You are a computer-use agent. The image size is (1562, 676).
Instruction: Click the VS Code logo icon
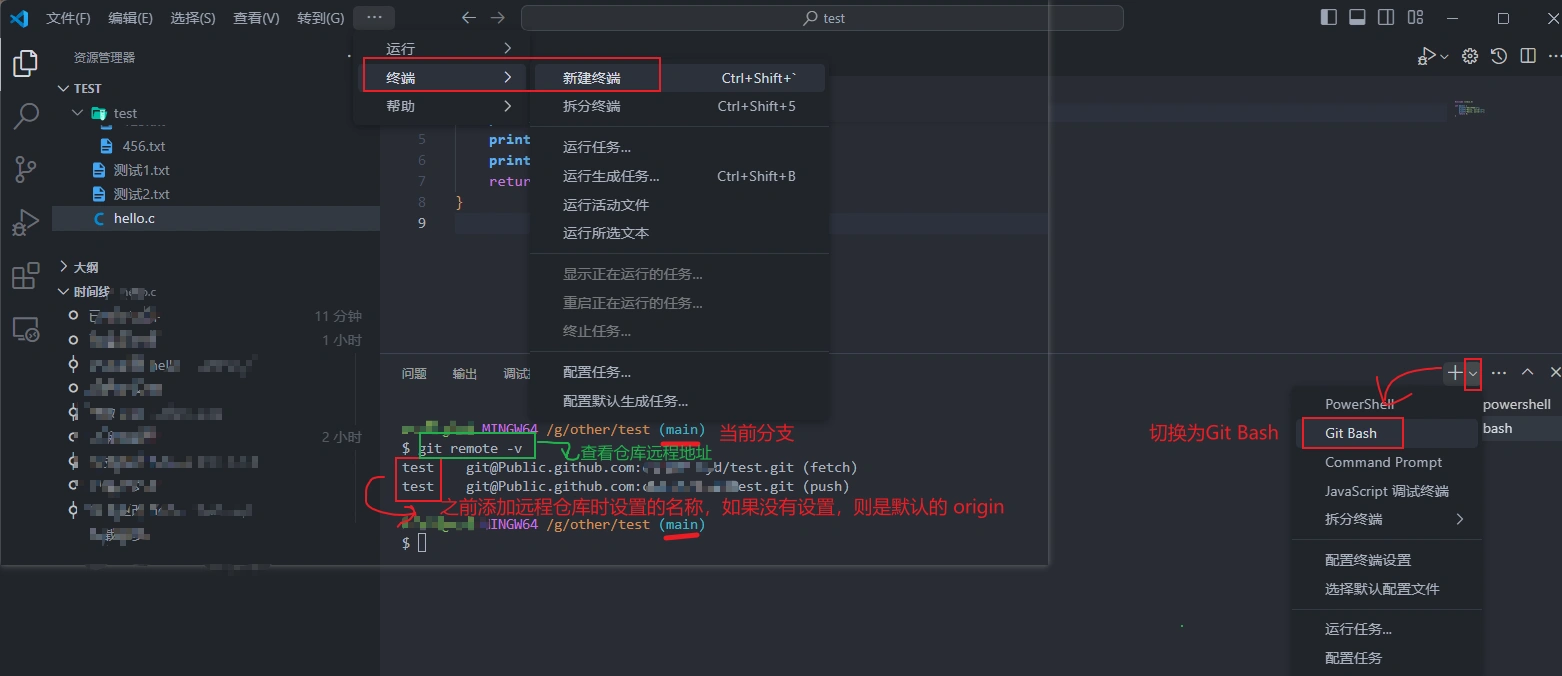[19, 18]
